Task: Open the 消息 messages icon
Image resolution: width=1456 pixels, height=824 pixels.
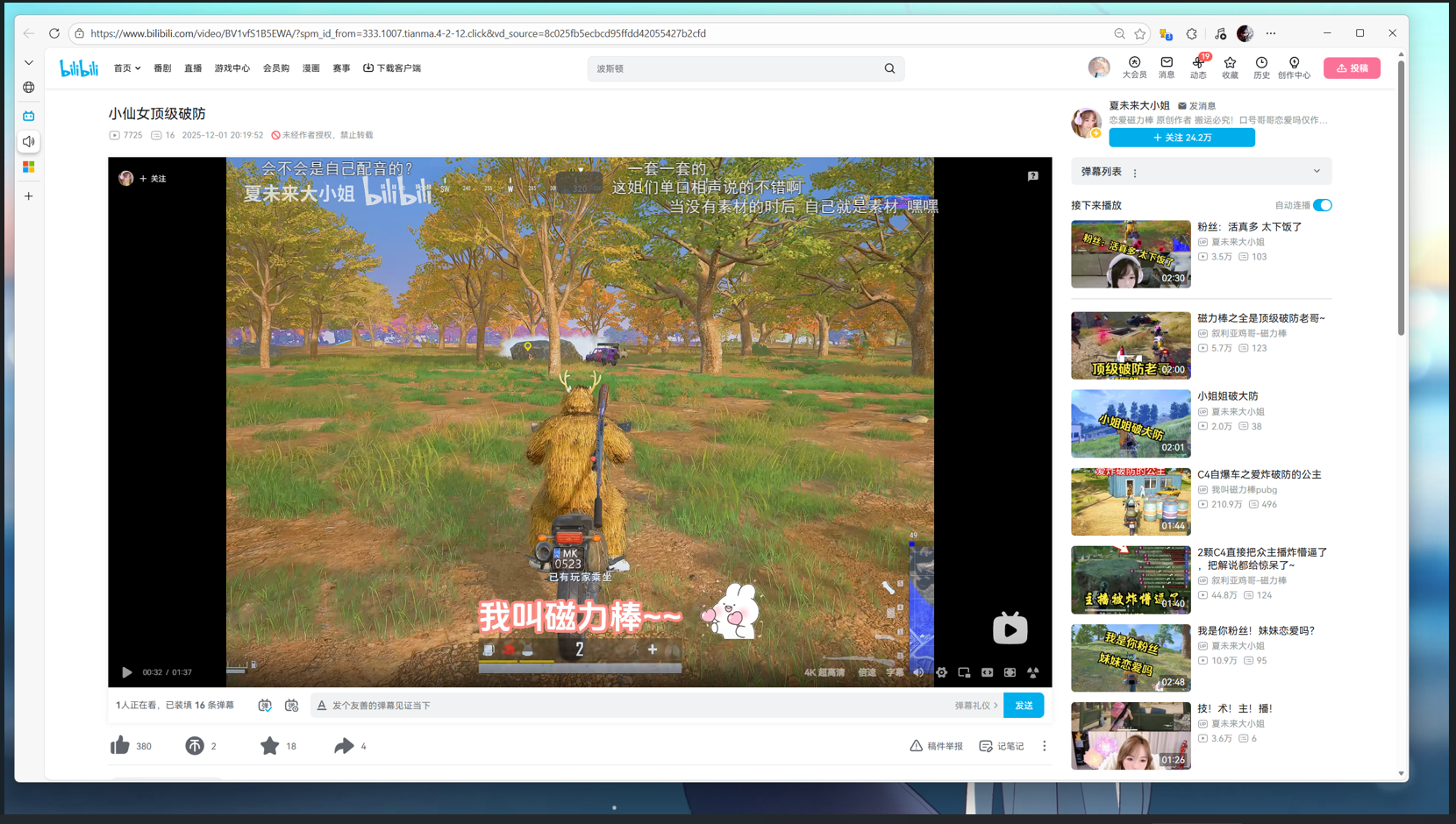Action: pyautogui.click(x=1167, y=67)
